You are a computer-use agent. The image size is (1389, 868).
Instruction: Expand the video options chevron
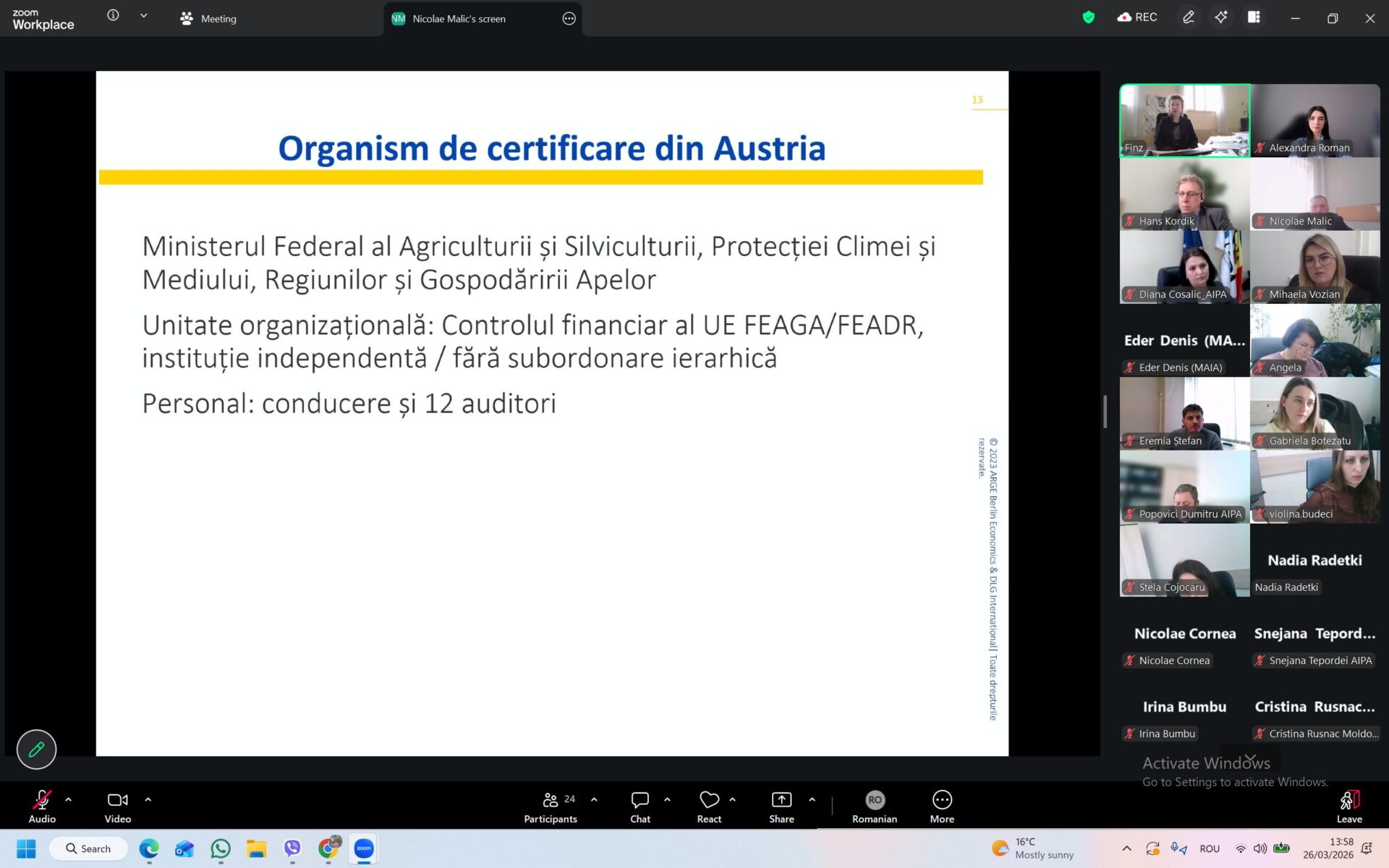[x=148, y=799]
